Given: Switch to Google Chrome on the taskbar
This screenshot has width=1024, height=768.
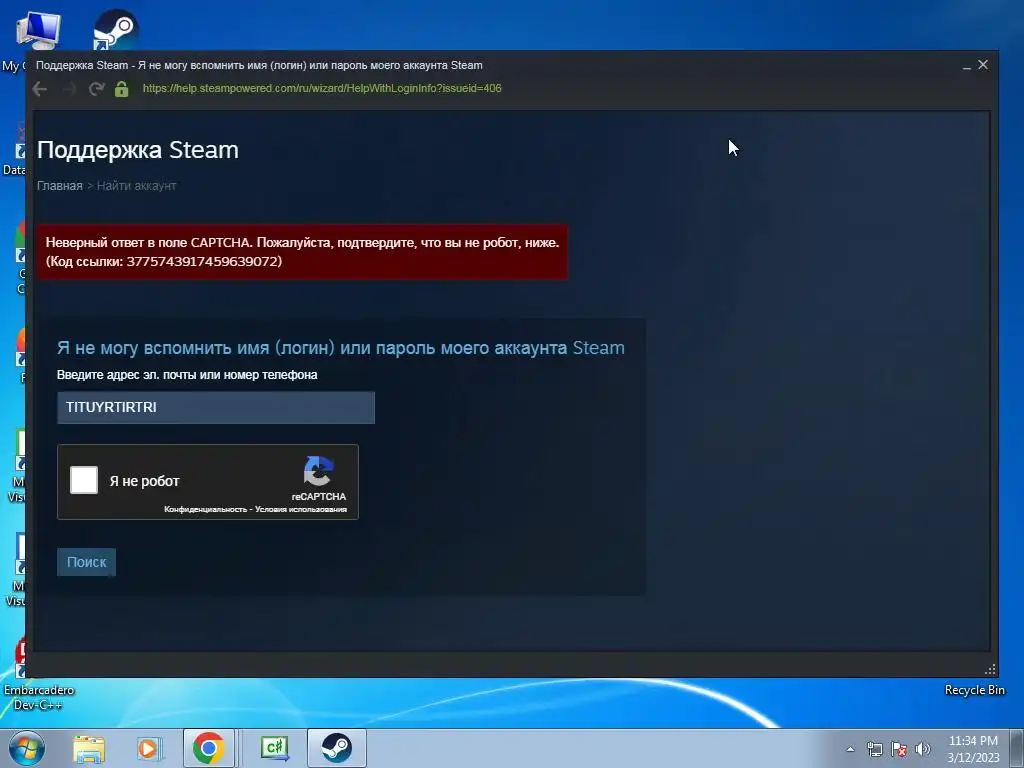Looking at the screenshot, I should click(x=208, y=748).
